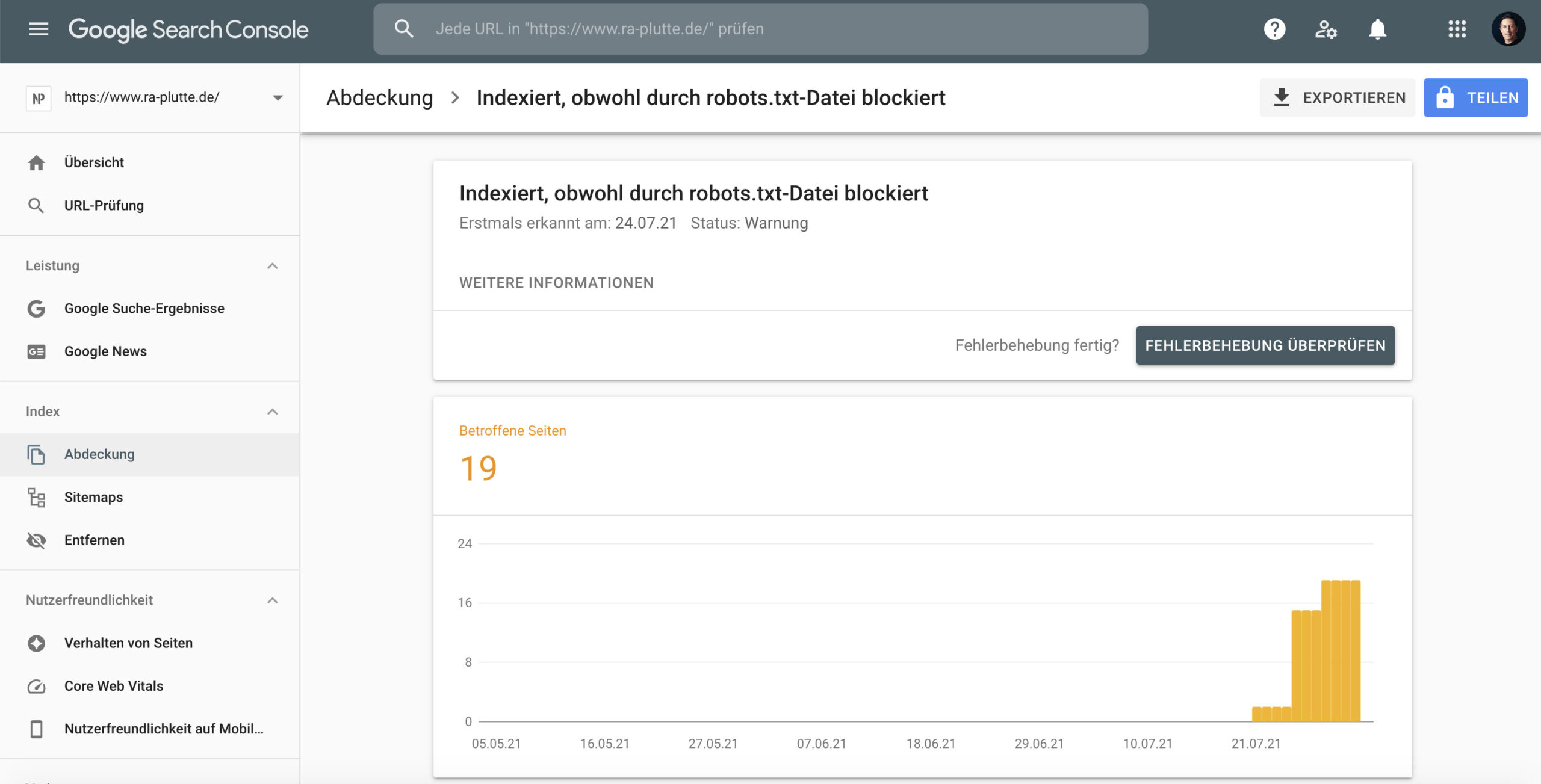1541x784 pixels.
Task: Open user and property settings icon
Action: (1326, 29)
